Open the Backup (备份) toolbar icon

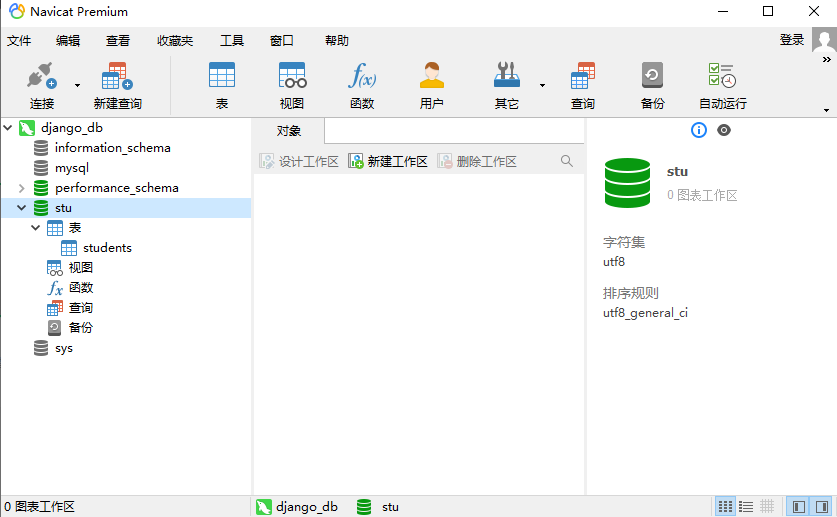pyautogui.click(x=652, y=75)
